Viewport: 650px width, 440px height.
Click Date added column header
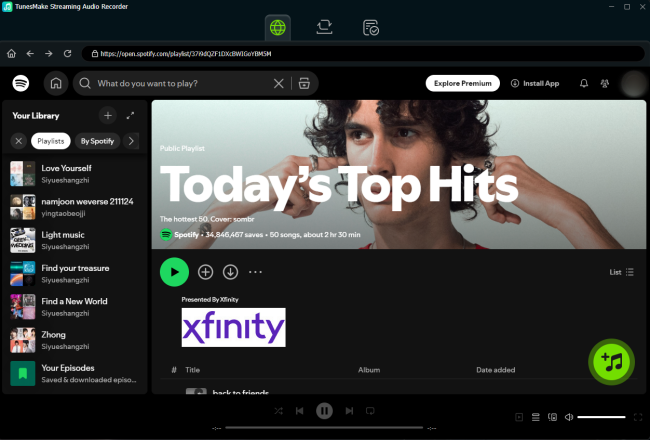coord(495,370)
